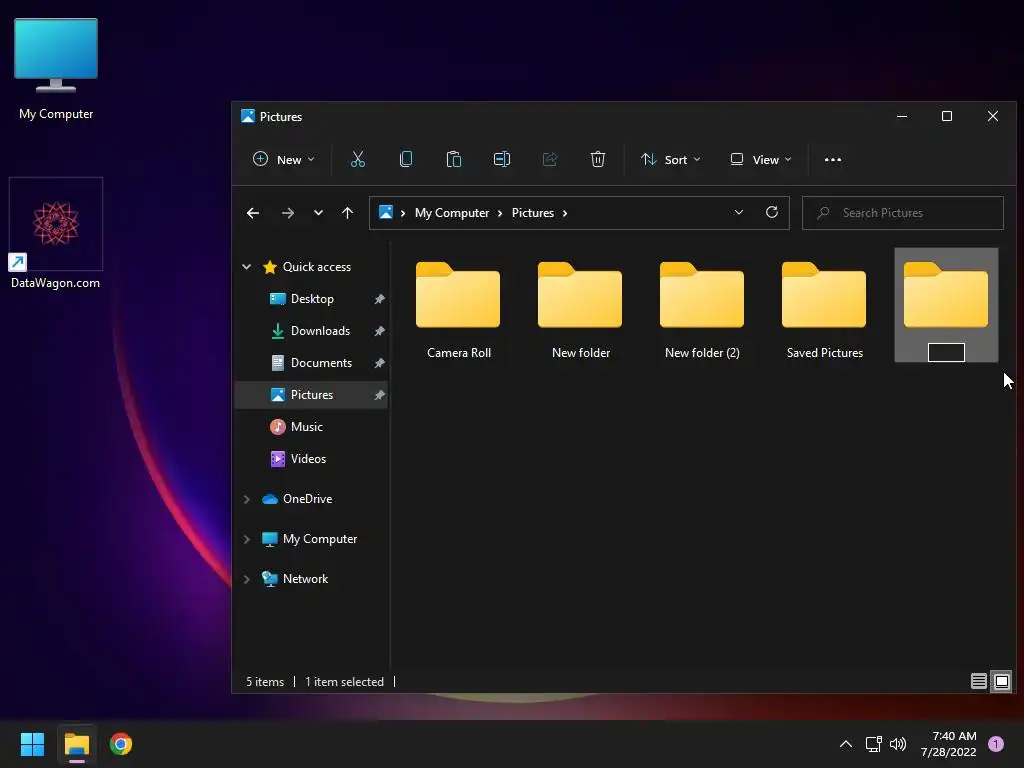
Task: Click the volume speaker tray icon
Action: coord(898,744)
